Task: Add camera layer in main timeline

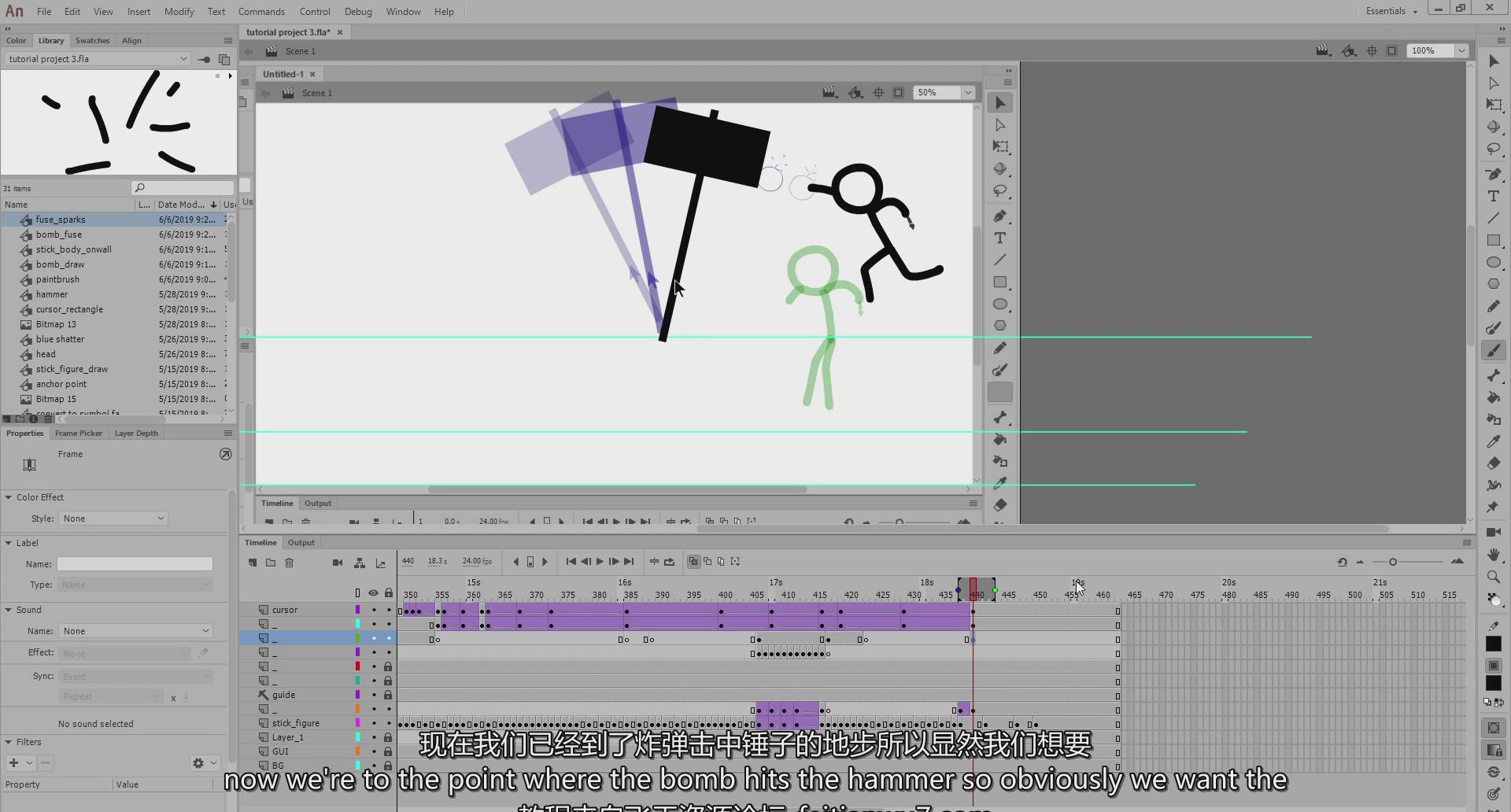Action: coord(338,563)
